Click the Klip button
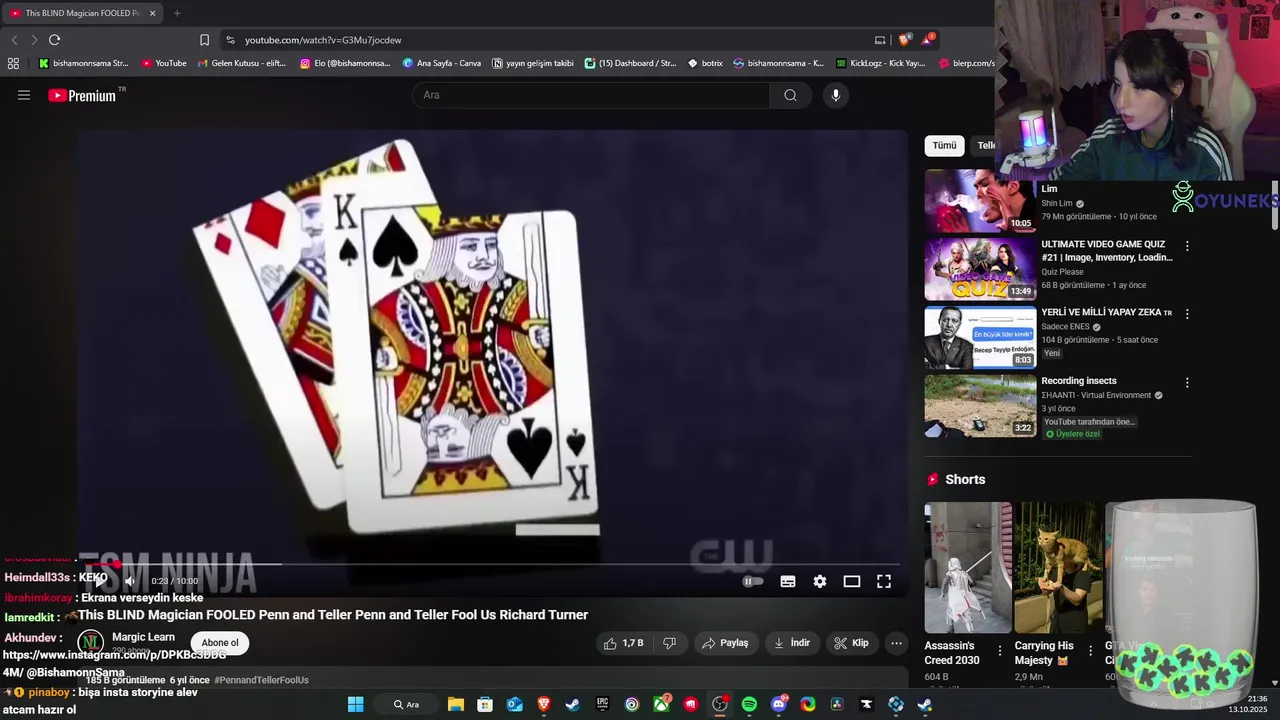This screenshot has height=720, width=1280. tap(852, 643)
